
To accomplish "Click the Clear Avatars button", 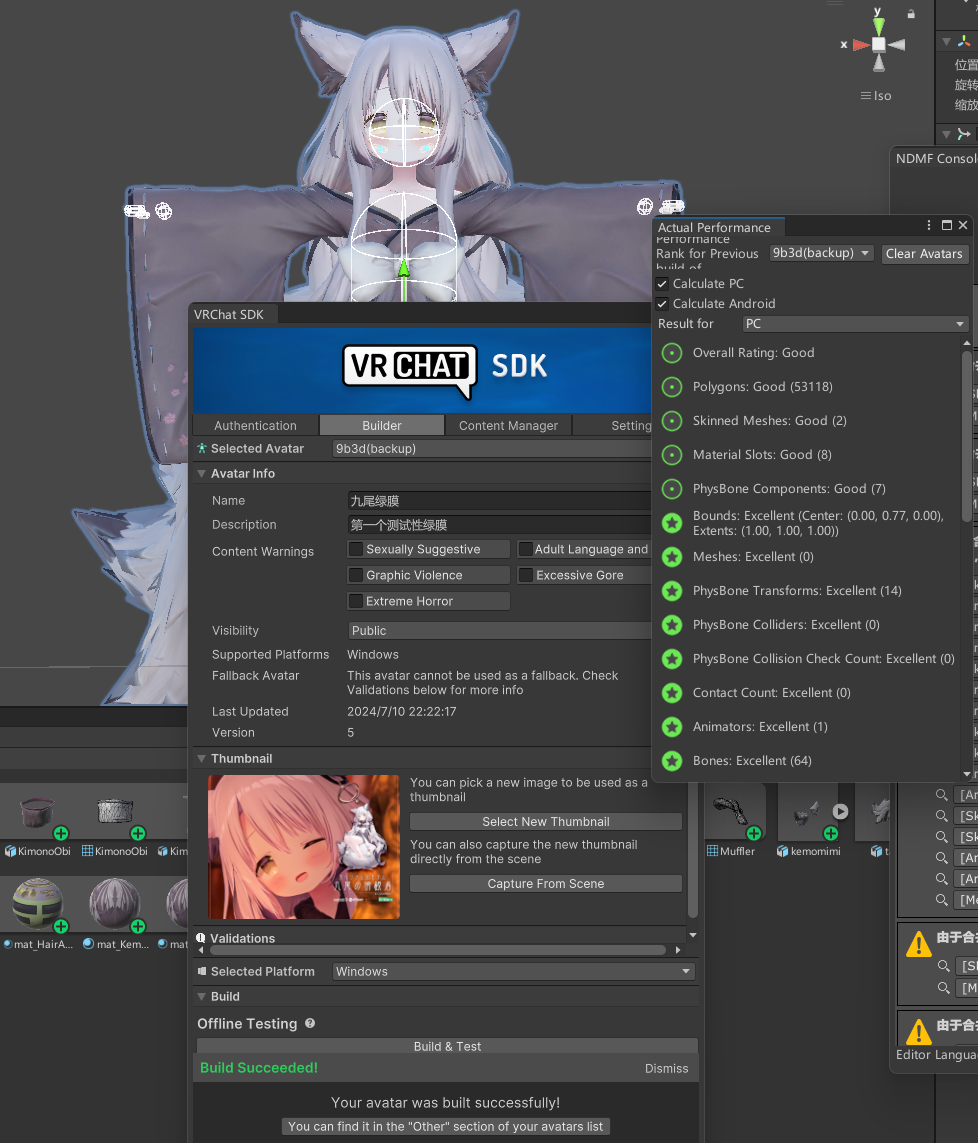I will pyautogui.click(x=924, y=254).
